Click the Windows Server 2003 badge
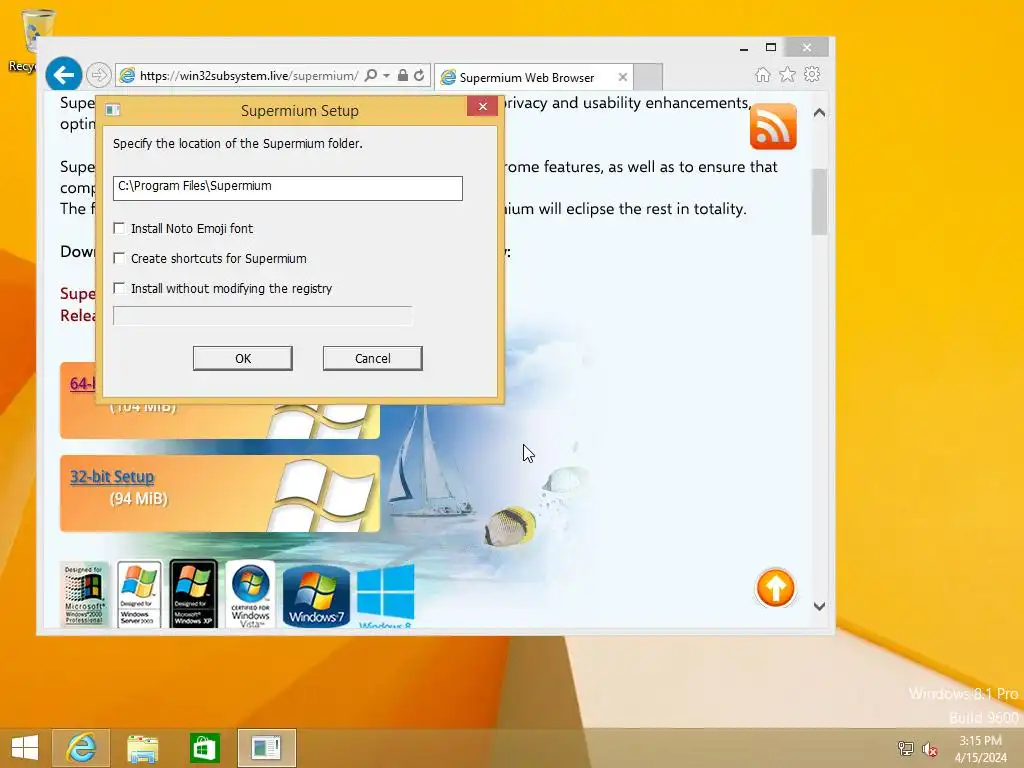 139,594
